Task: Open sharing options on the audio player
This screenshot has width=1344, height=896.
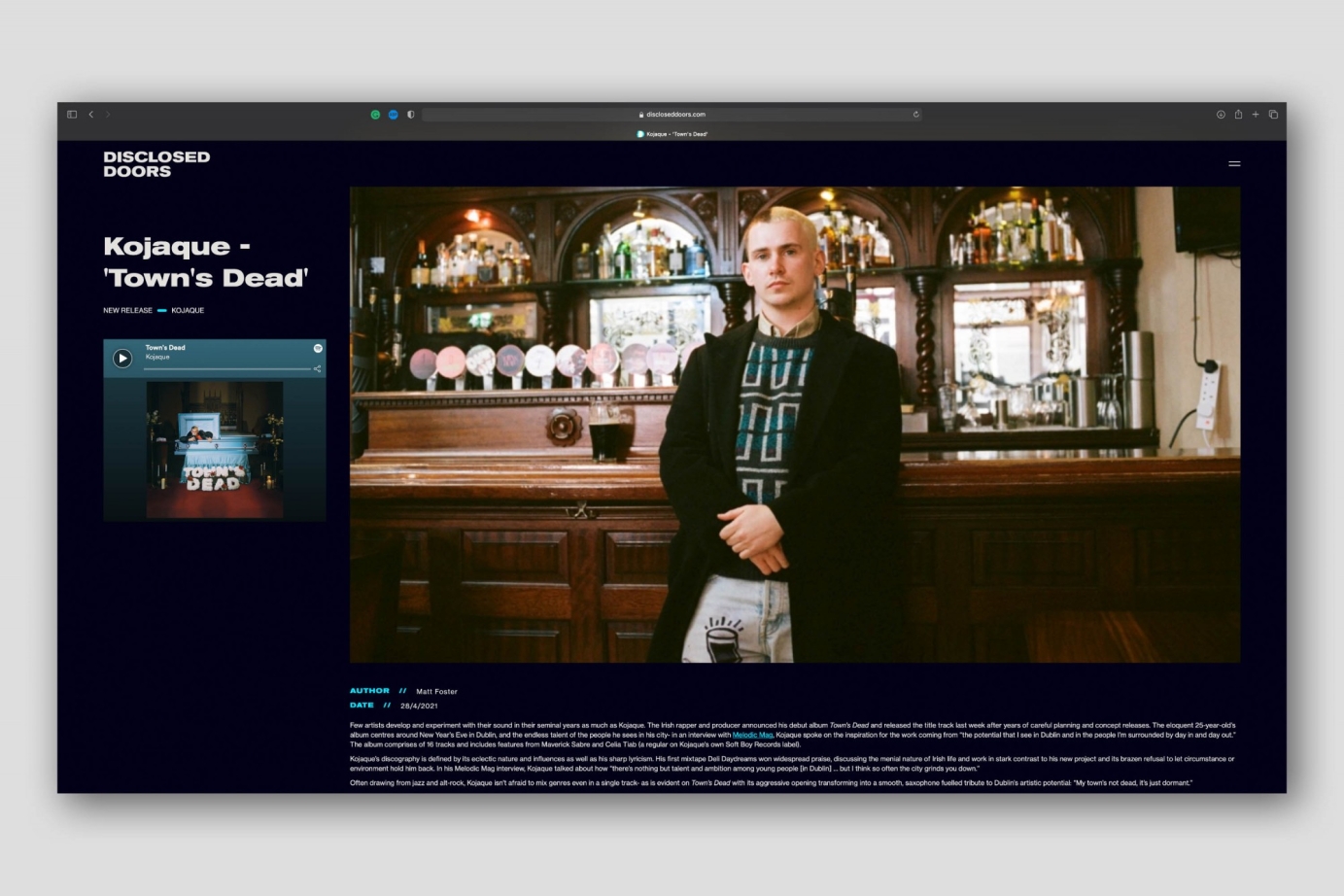Action: (x=317, y=367)
